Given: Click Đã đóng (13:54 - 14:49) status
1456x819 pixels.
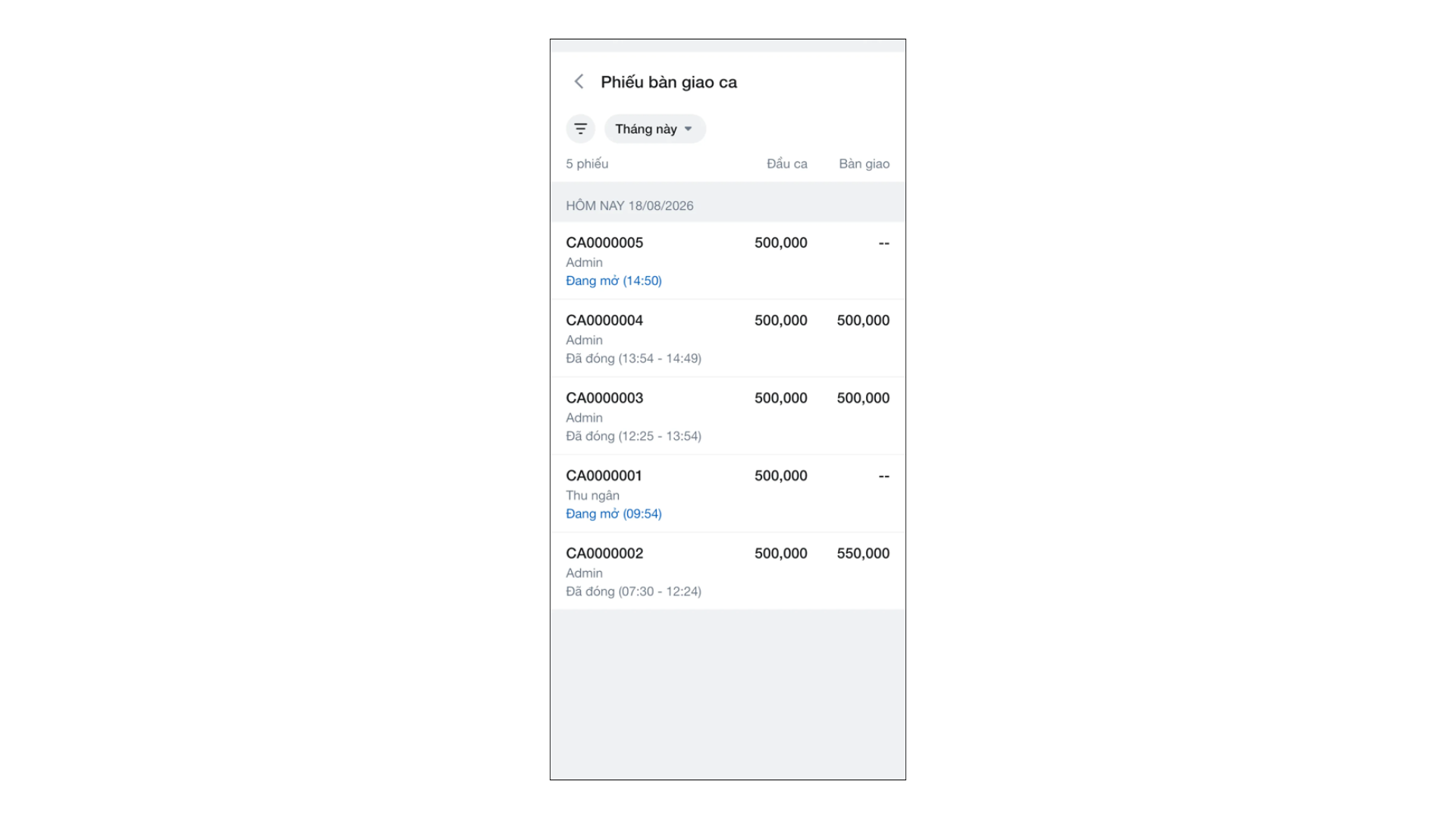Looking at the screenshot, I should 633,358.
